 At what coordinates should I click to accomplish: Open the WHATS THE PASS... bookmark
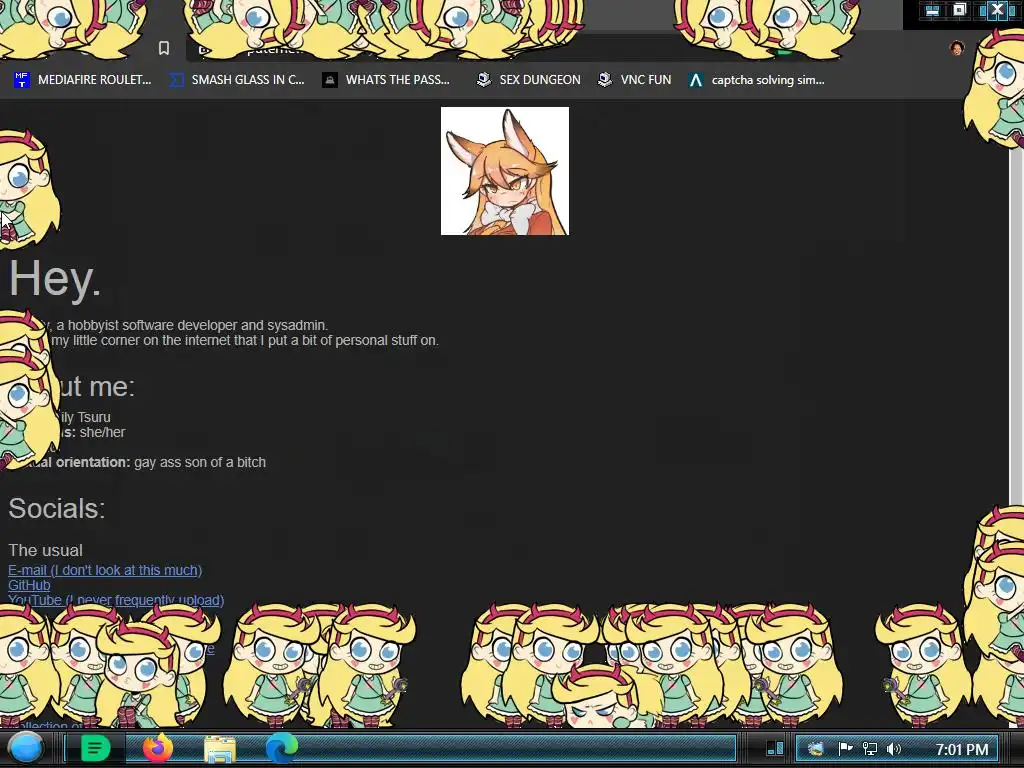386,80
